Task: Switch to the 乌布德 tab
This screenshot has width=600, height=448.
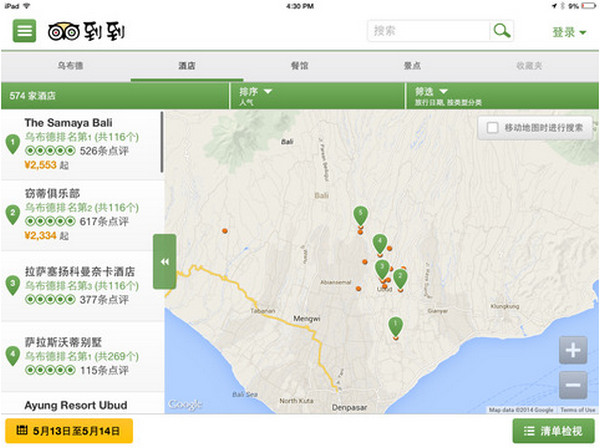Action: click(70, 65)
